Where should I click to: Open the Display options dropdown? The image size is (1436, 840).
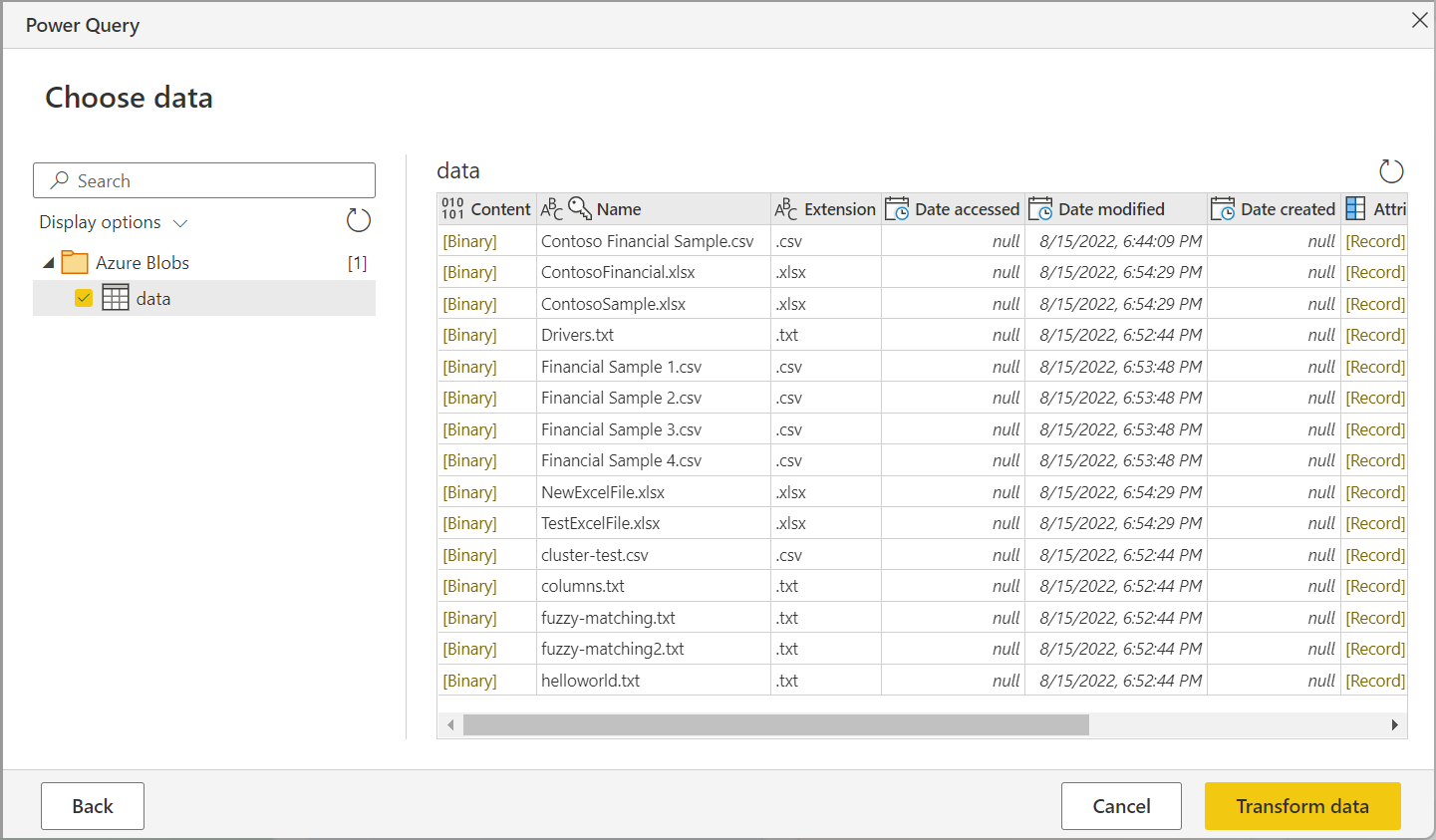pos(114,222)
